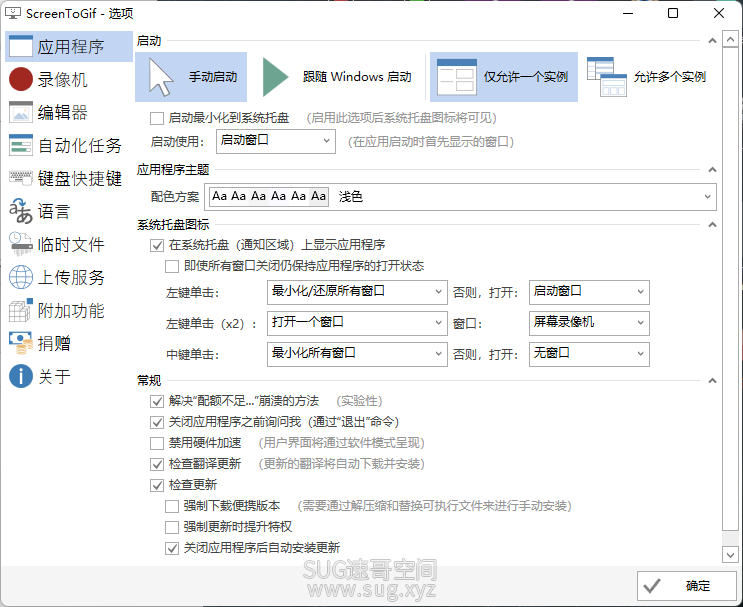Screen dimensions: 743x607
Task: Toggle 解决"配额不足"崩溃 checkbox
Action: (157, 401)
